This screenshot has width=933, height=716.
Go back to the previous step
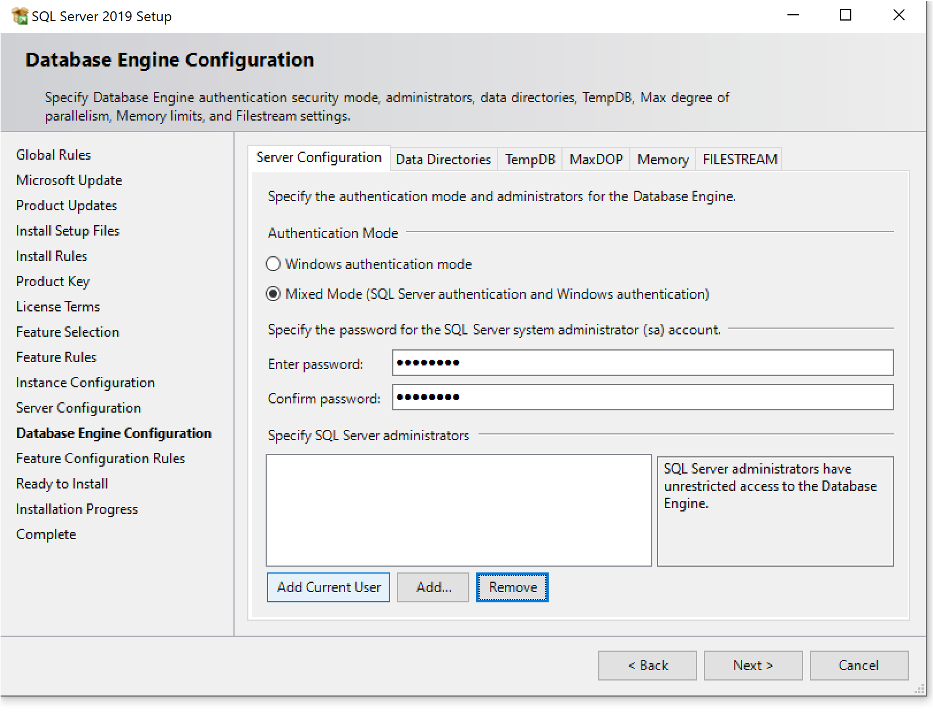coord(647,665)
